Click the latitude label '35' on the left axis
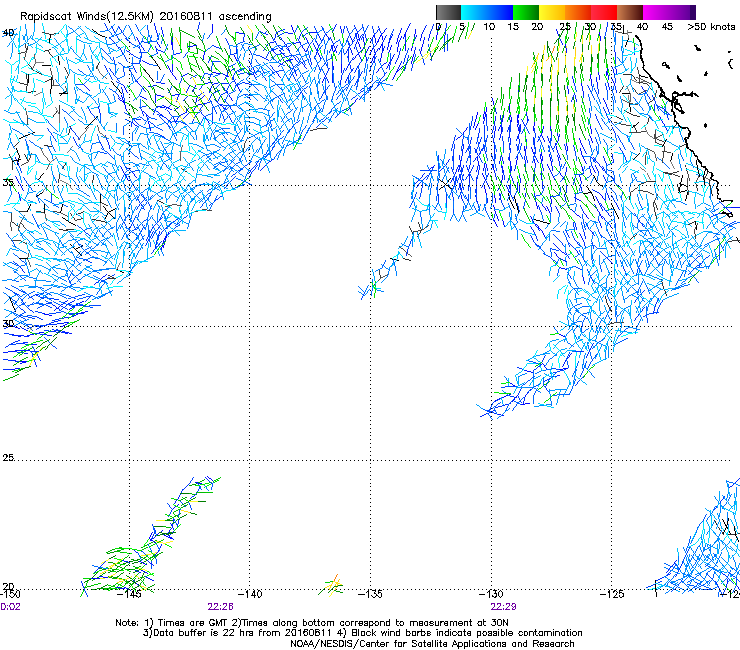The height and width of the screenshot is (650, 740). click(x=8, y=182)
